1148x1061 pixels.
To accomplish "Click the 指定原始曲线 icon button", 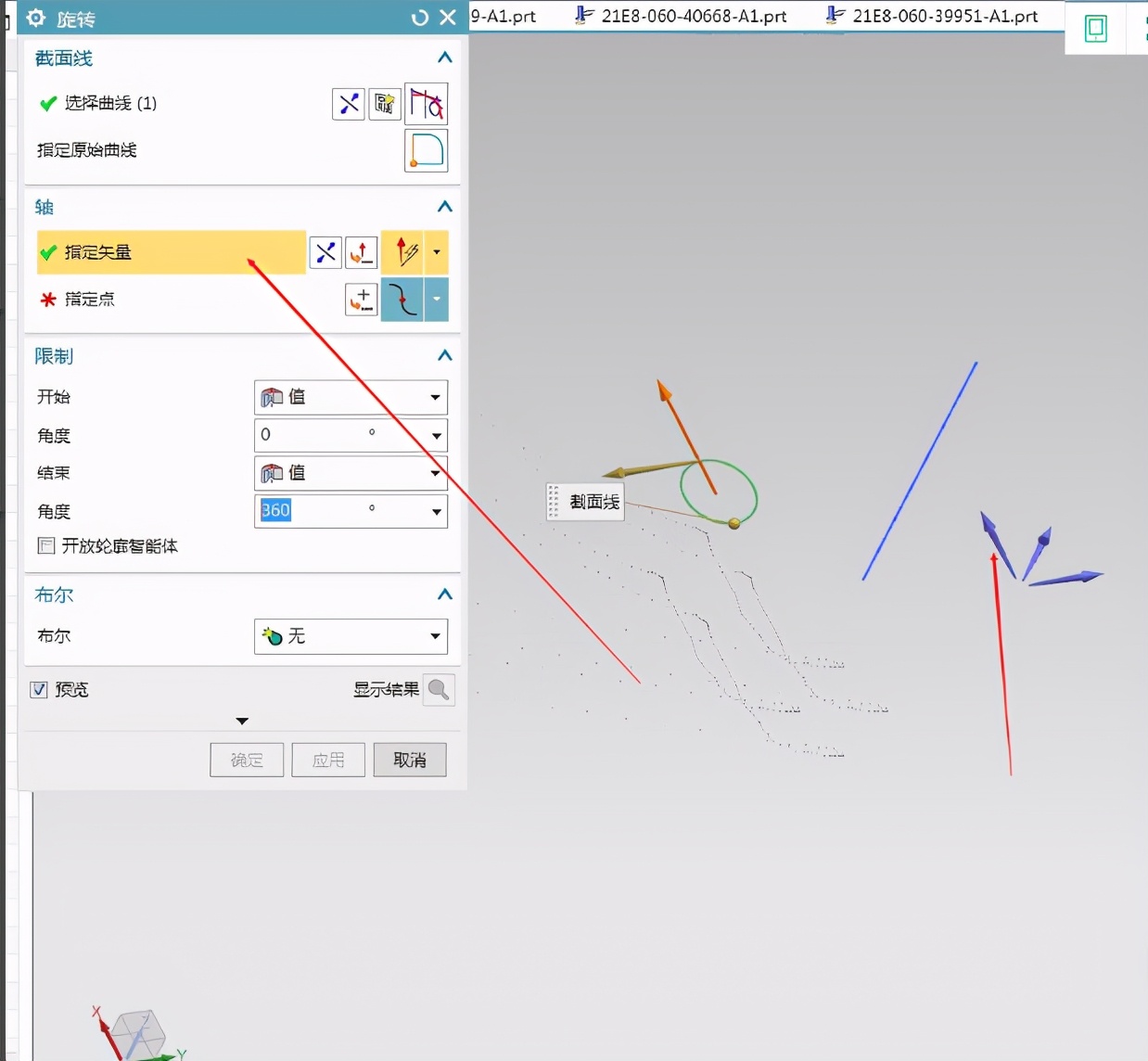I will [427, 150].
